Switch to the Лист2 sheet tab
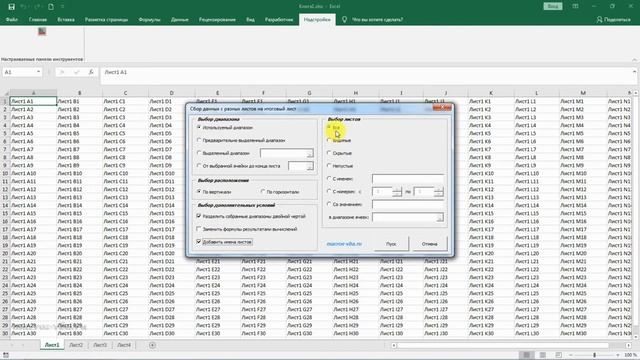This screenshot has height=360, width=640. coord(76,345)
